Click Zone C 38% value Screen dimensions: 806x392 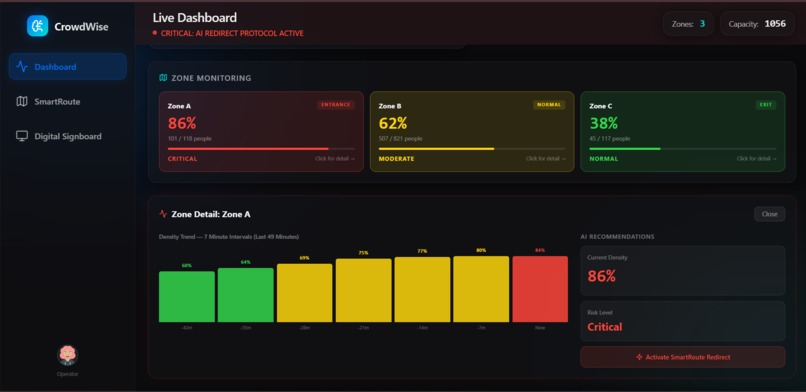[603, 123]
